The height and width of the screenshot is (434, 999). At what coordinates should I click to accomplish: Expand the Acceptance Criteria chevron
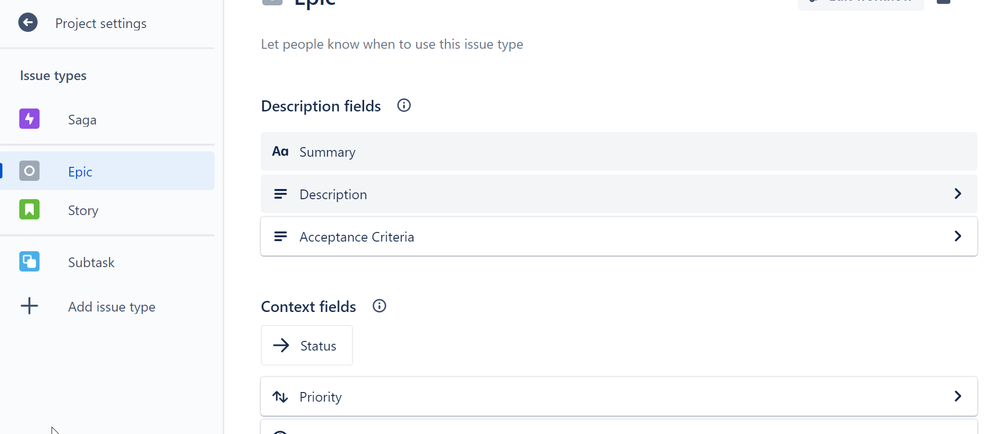pos(958,236)
